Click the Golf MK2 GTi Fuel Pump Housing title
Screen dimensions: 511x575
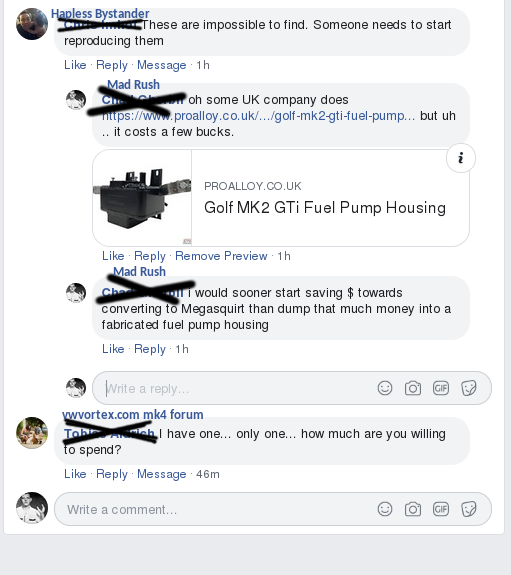[x=325, y=208]
